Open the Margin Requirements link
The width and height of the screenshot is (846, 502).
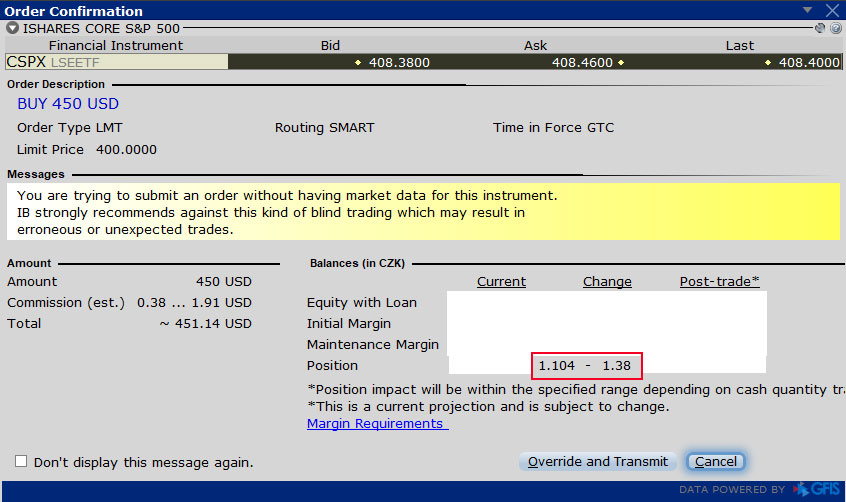pos(378,424)
